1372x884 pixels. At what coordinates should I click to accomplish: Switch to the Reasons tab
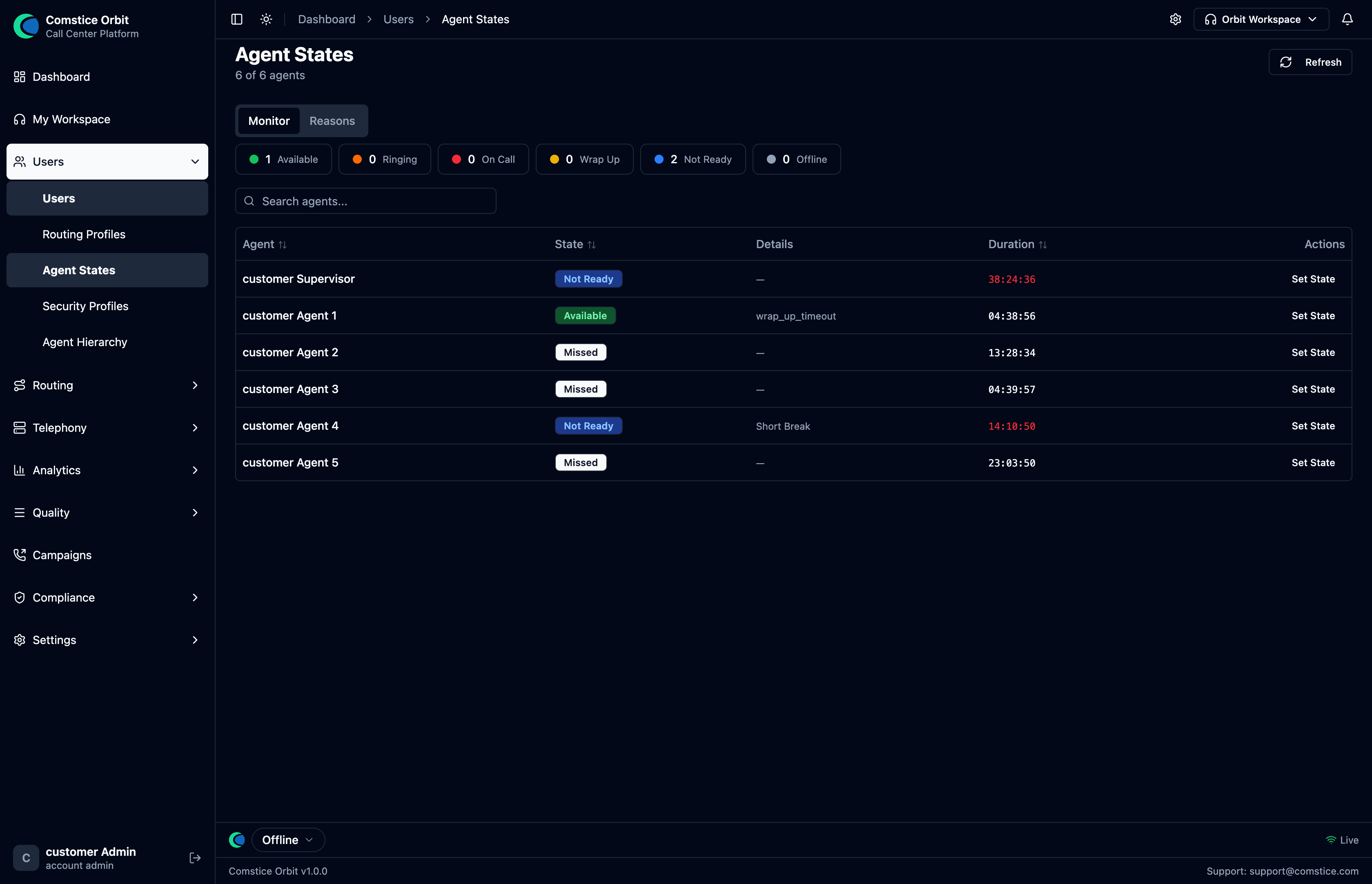332,120
